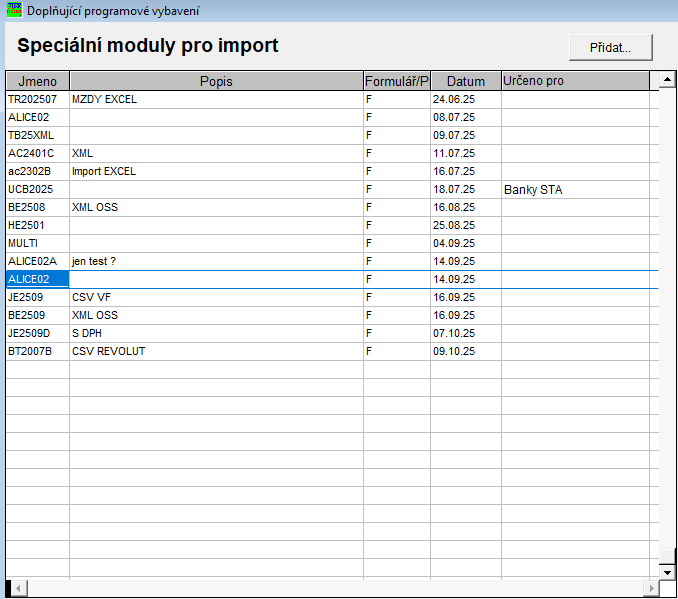Select the BE2508 name cell

[x=38, y=208]
